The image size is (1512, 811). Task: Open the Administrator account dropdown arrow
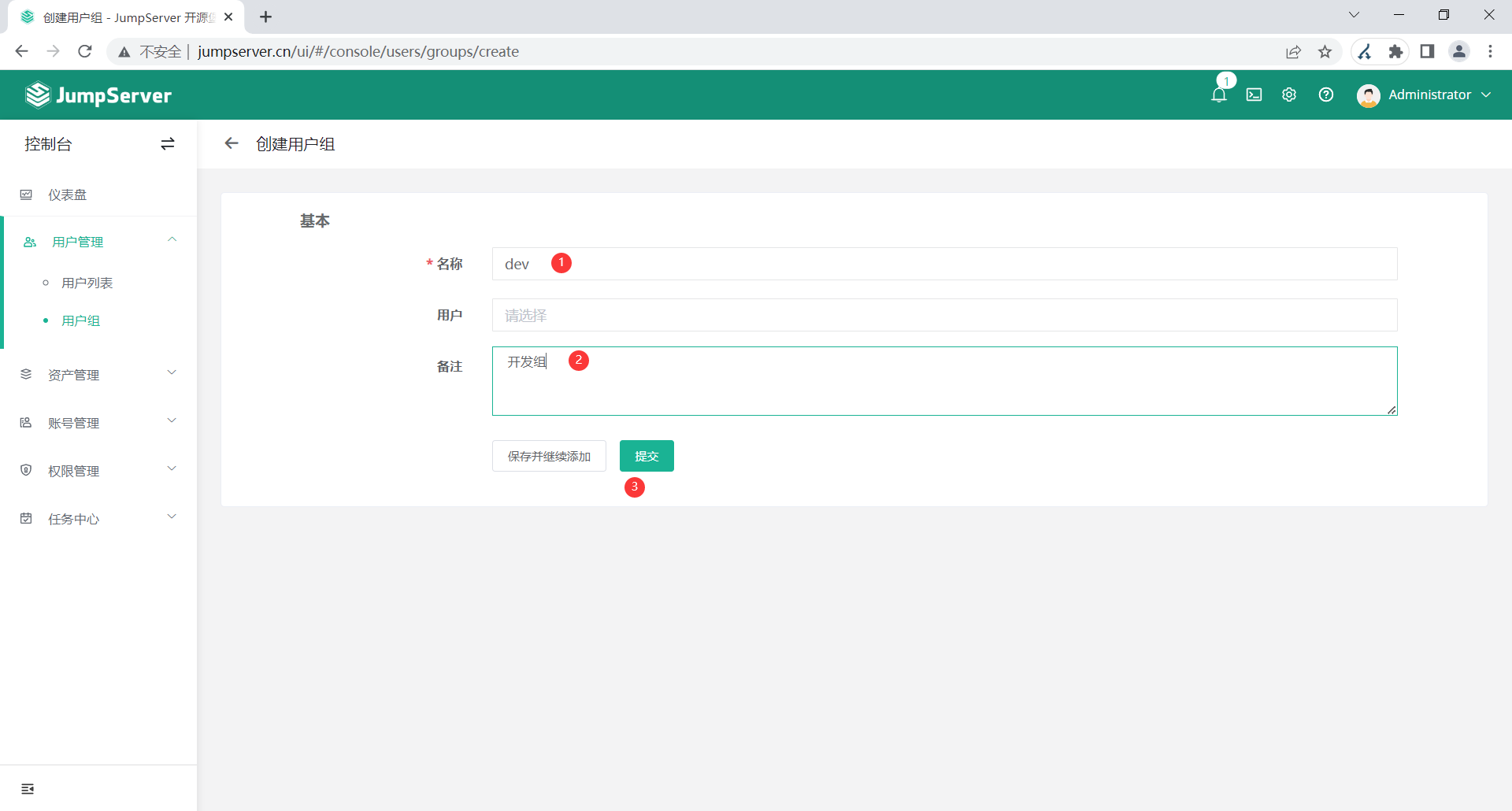point(1486,95)
